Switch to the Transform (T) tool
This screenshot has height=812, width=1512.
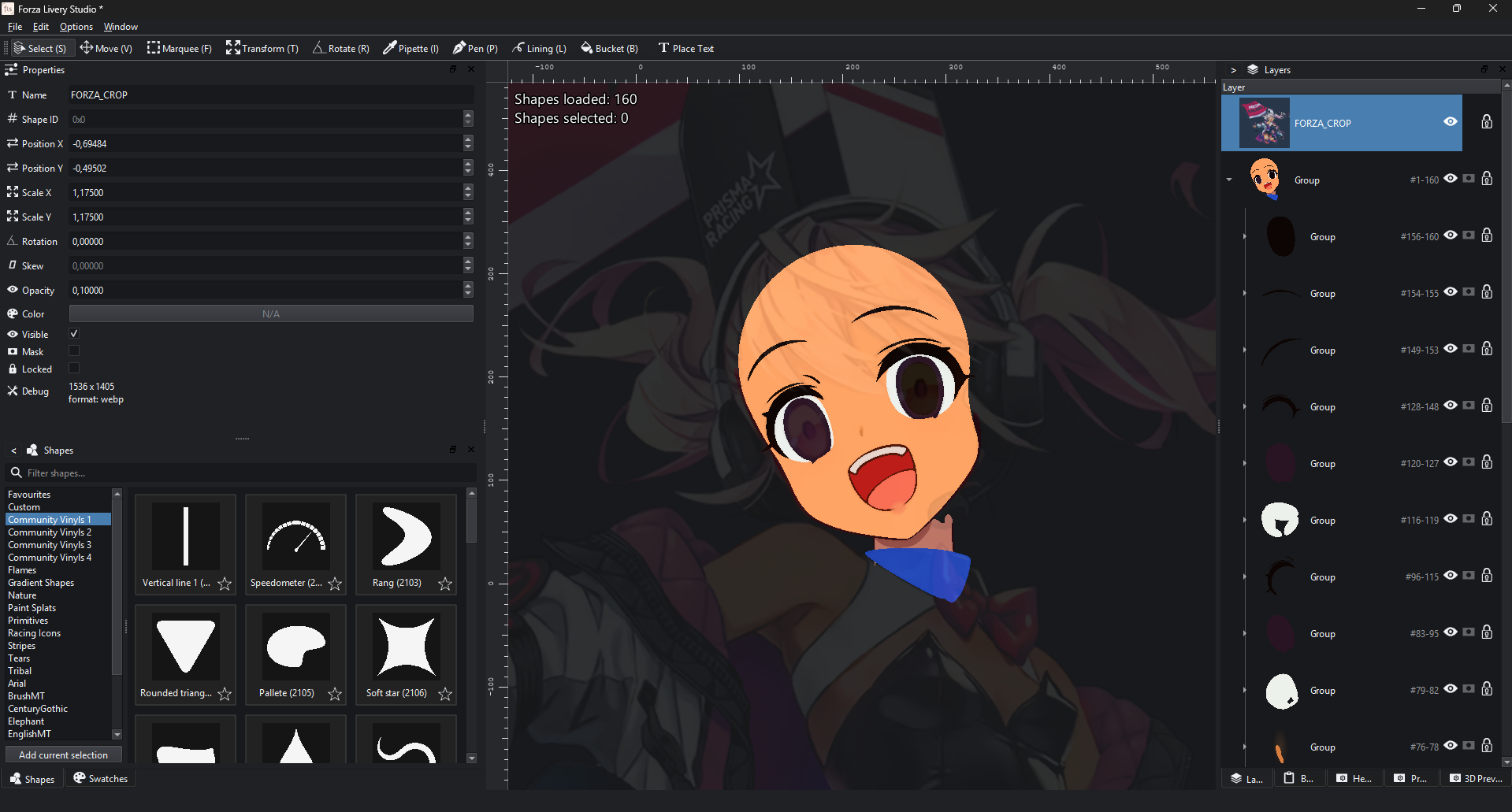(262, 48)
